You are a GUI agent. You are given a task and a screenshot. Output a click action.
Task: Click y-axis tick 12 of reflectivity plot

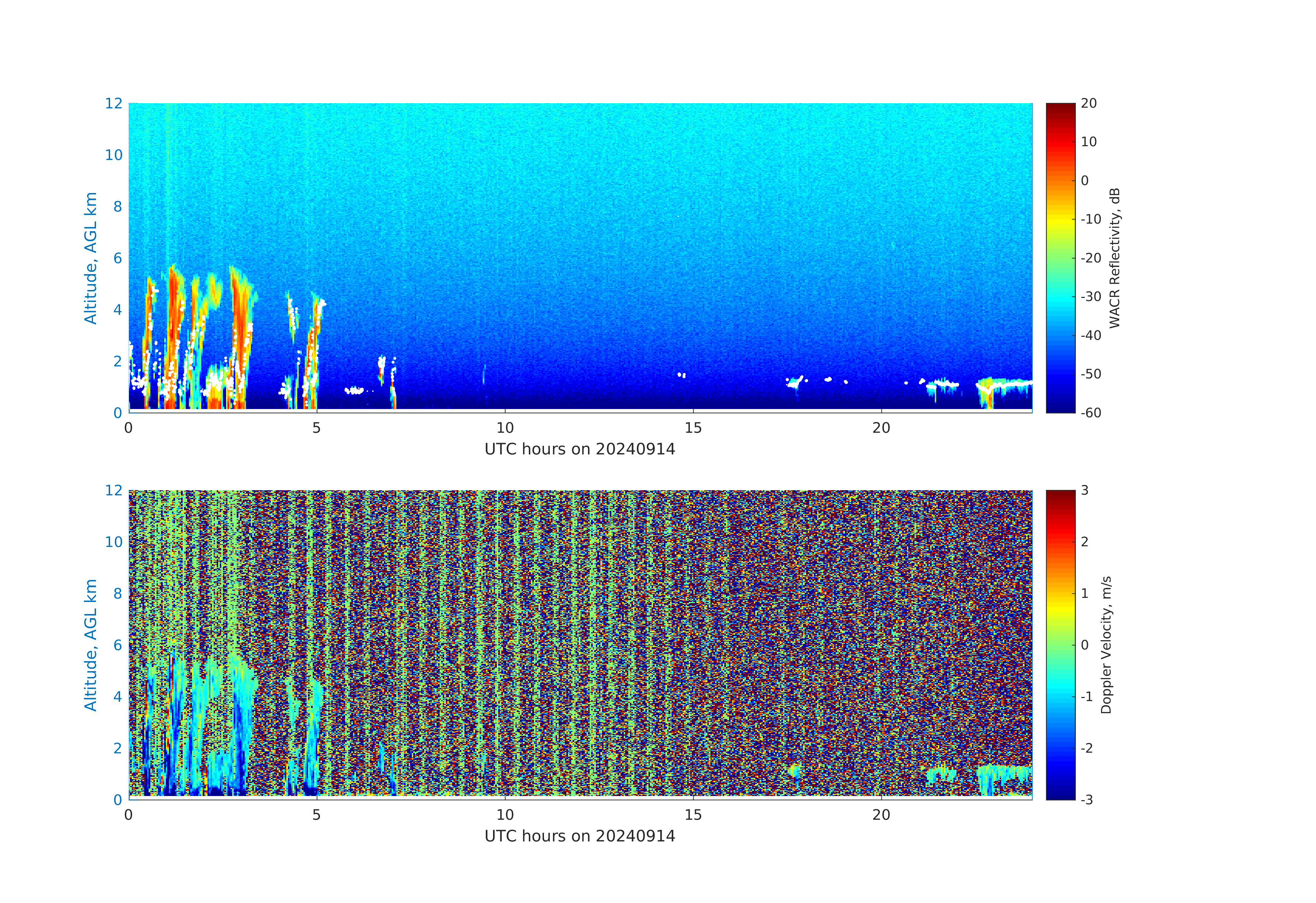coord(113,104)
